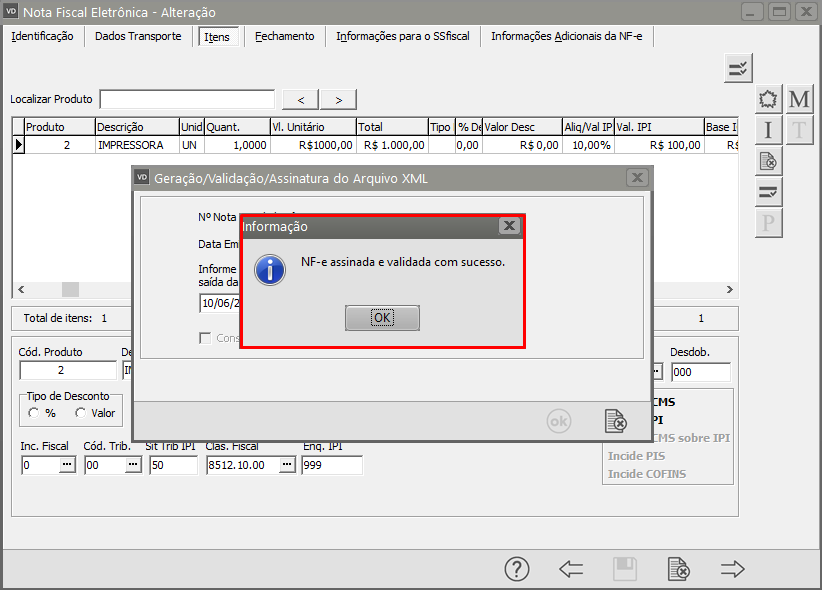This screenshot has height=590, width=822.
Task: Minimize the Nota Fiscal Eletrônica window
Action: pyautogui.click(x=752, y=12)
